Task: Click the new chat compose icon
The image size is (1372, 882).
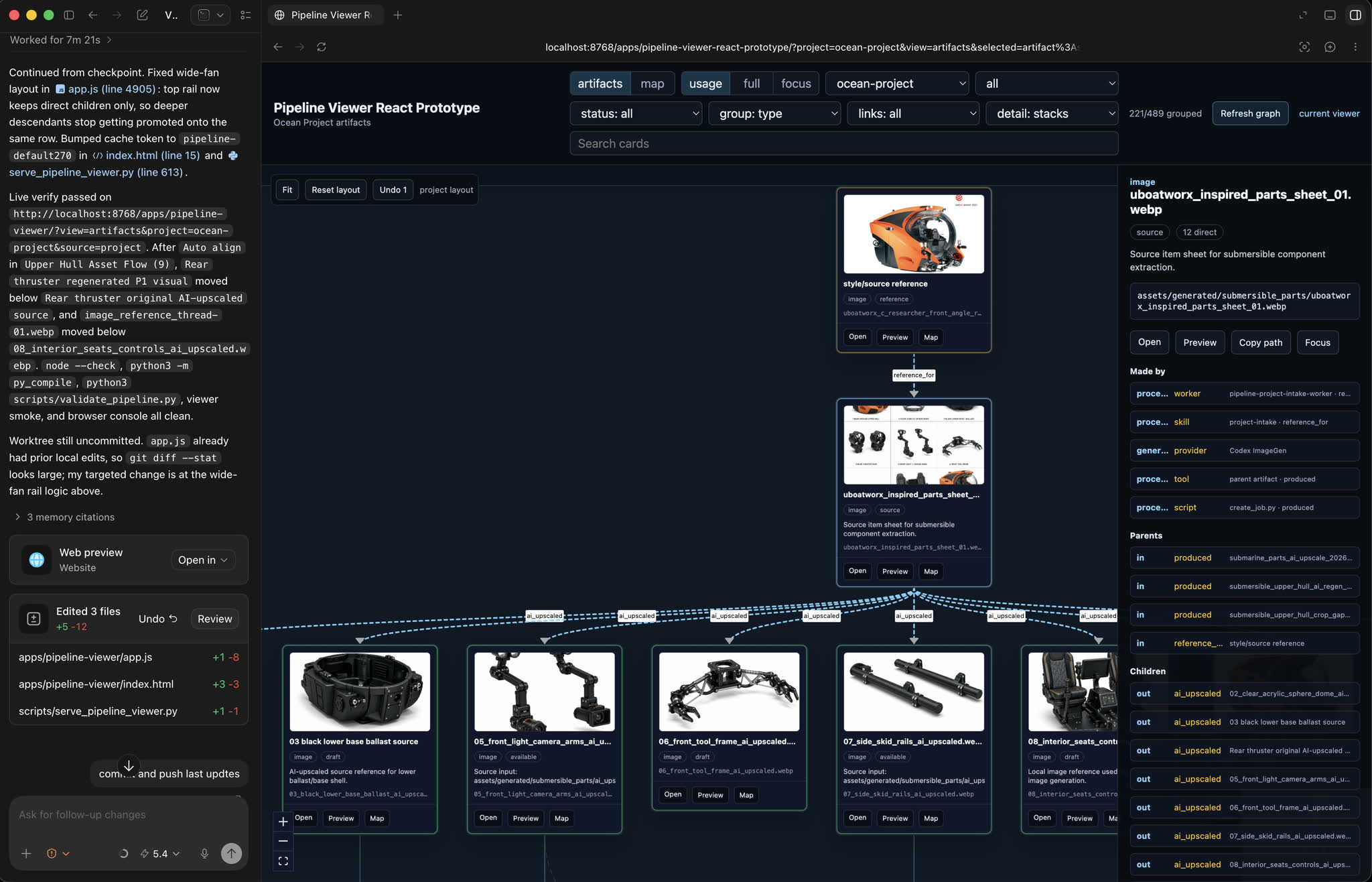Action: click(142, 15)
